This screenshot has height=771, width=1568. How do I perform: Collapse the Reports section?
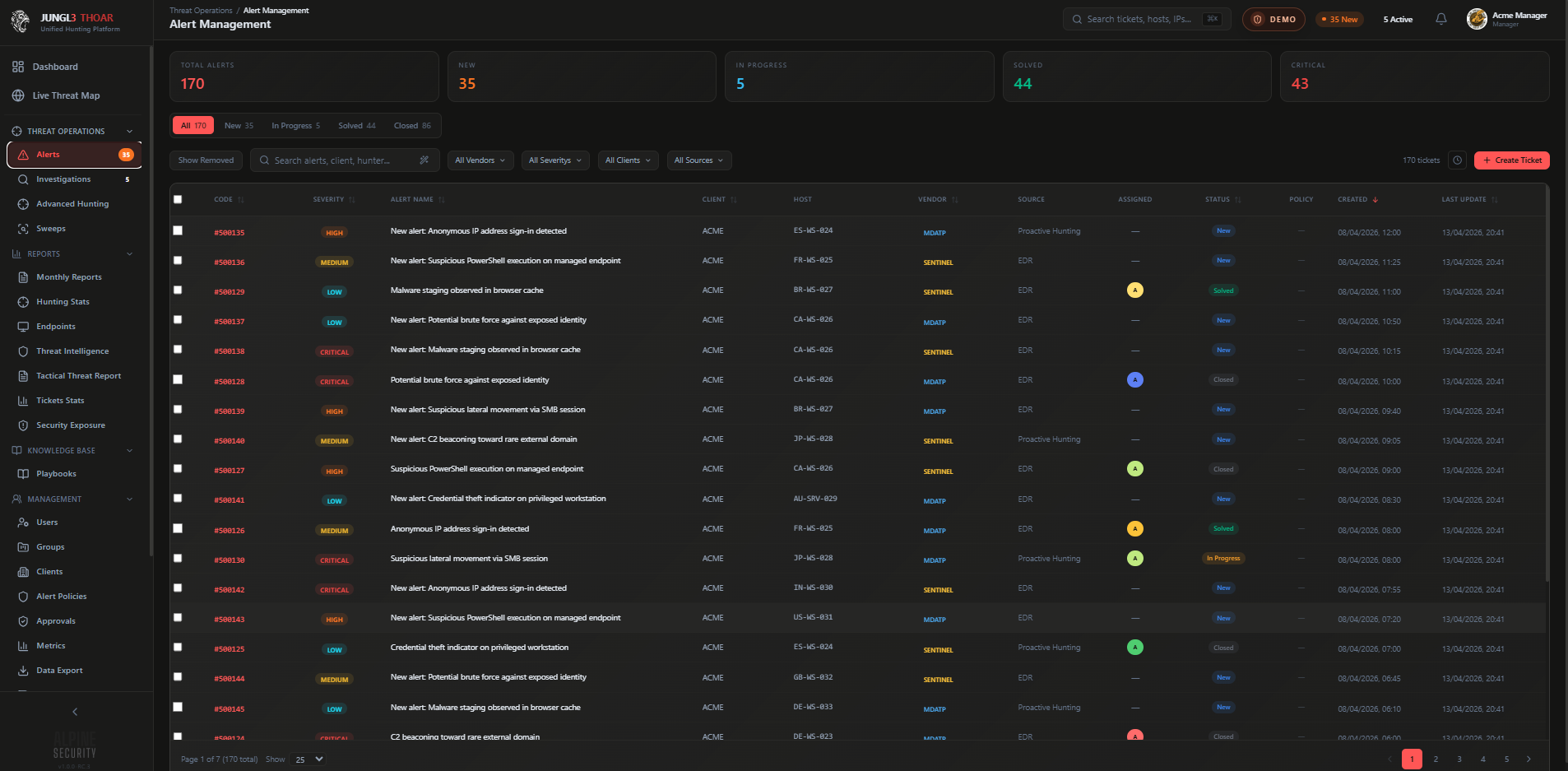[x=129, y=253]
